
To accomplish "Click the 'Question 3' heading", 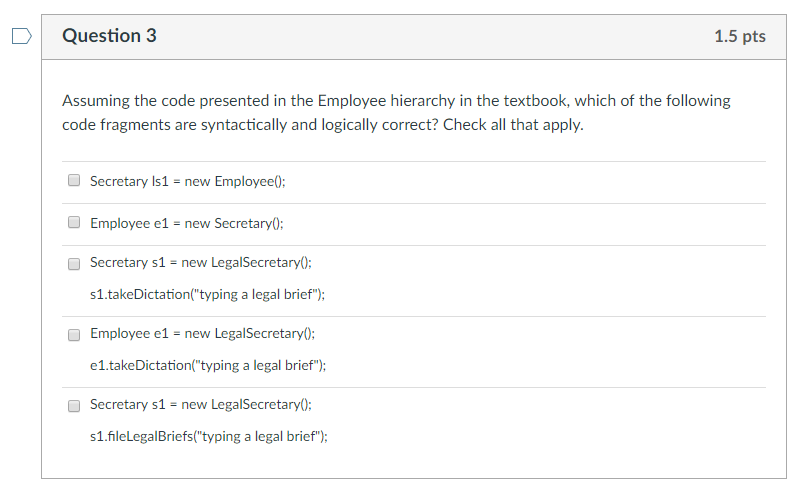I will (109, 36).
